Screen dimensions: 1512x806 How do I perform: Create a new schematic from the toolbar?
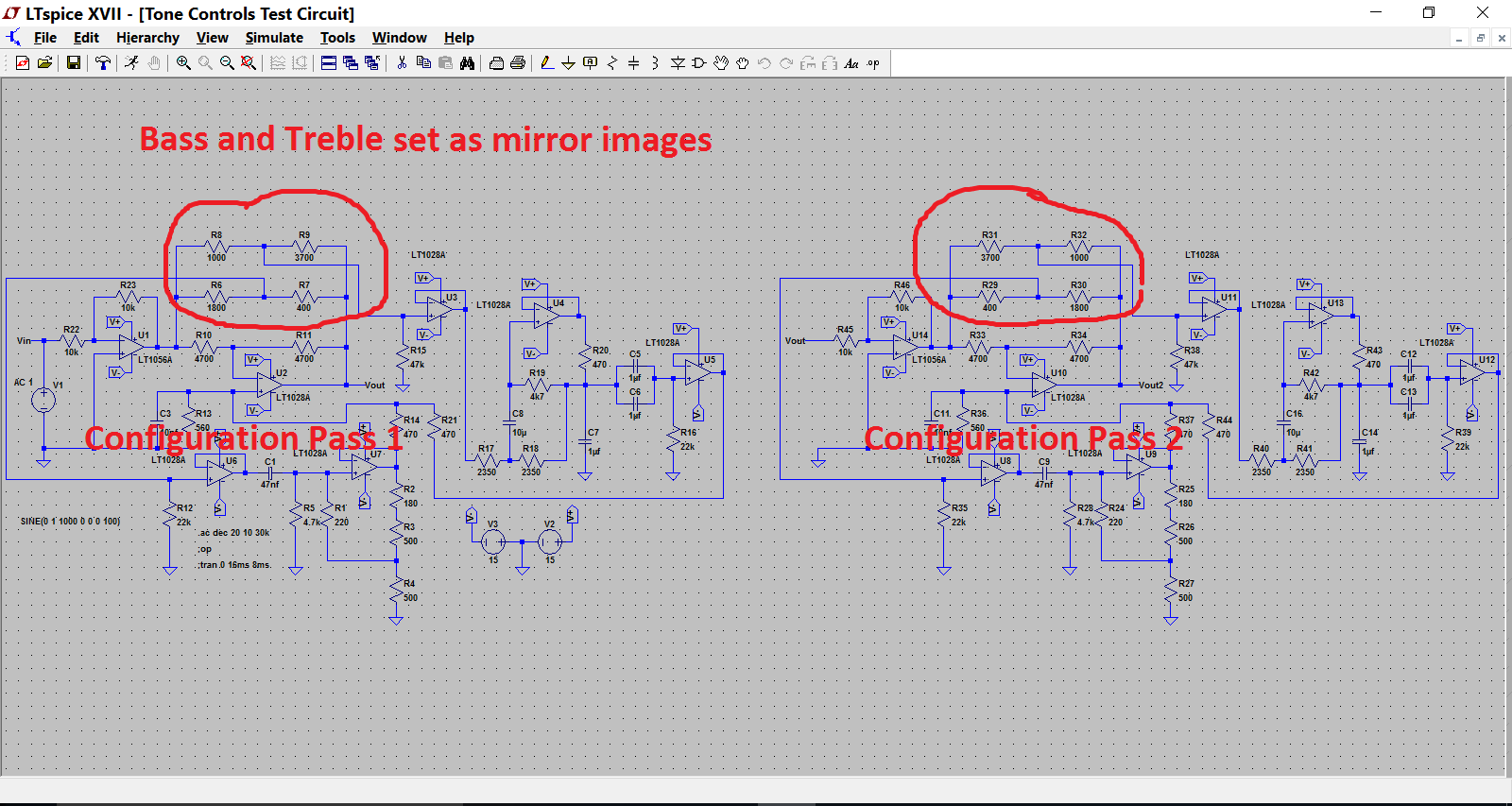pyautogui.click(x=23, y=63)
